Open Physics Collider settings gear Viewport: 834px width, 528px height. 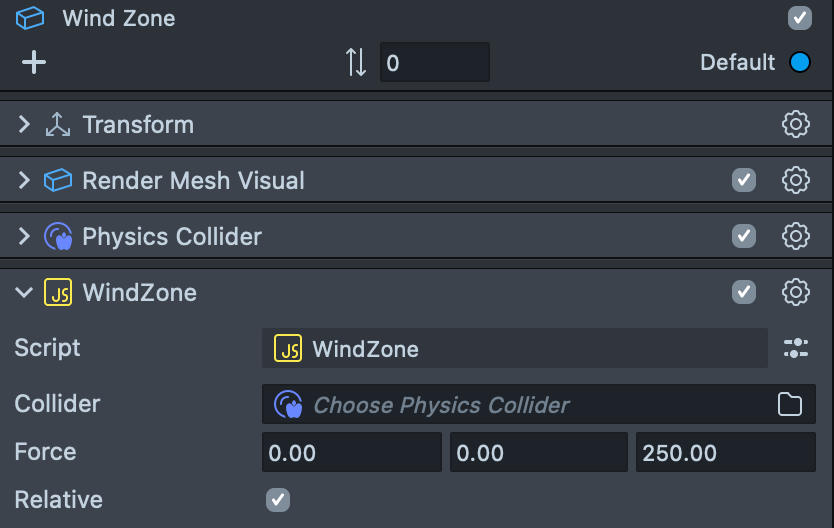[x=796, y=236]
